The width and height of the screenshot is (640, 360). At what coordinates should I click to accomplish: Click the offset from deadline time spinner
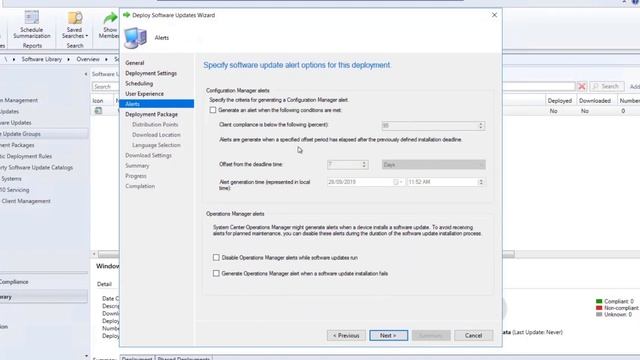(x=364, y=164)
